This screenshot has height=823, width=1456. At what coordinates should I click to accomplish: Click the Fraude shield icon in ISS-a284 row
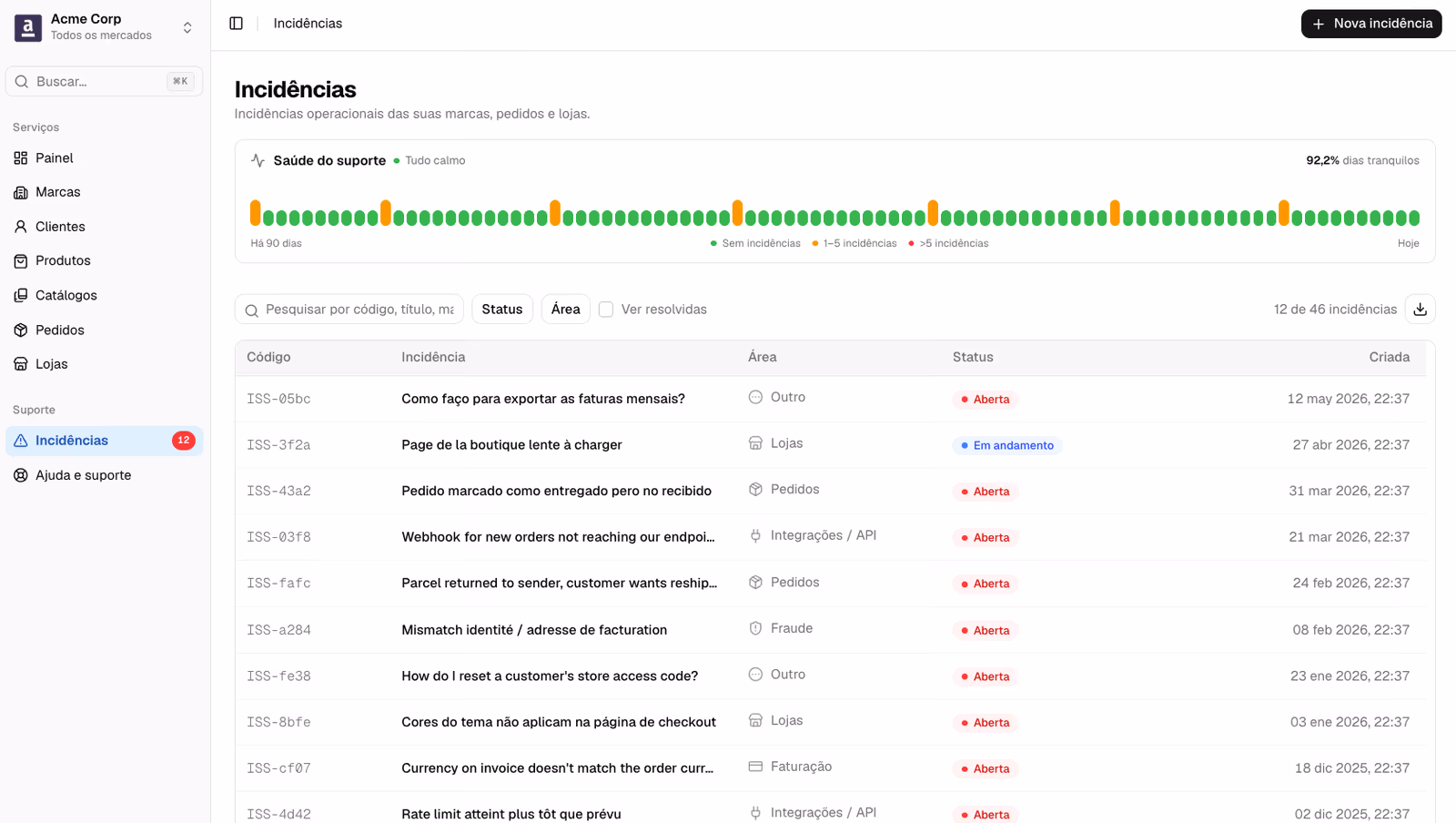click(x=755, y=628)
